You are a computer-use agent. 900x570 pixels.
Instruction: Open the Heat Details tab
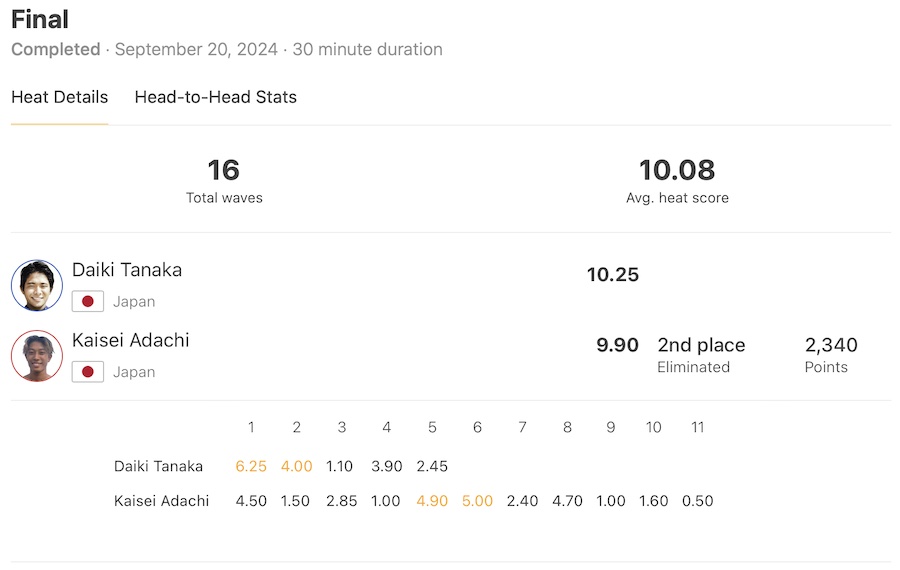[59, 97]
